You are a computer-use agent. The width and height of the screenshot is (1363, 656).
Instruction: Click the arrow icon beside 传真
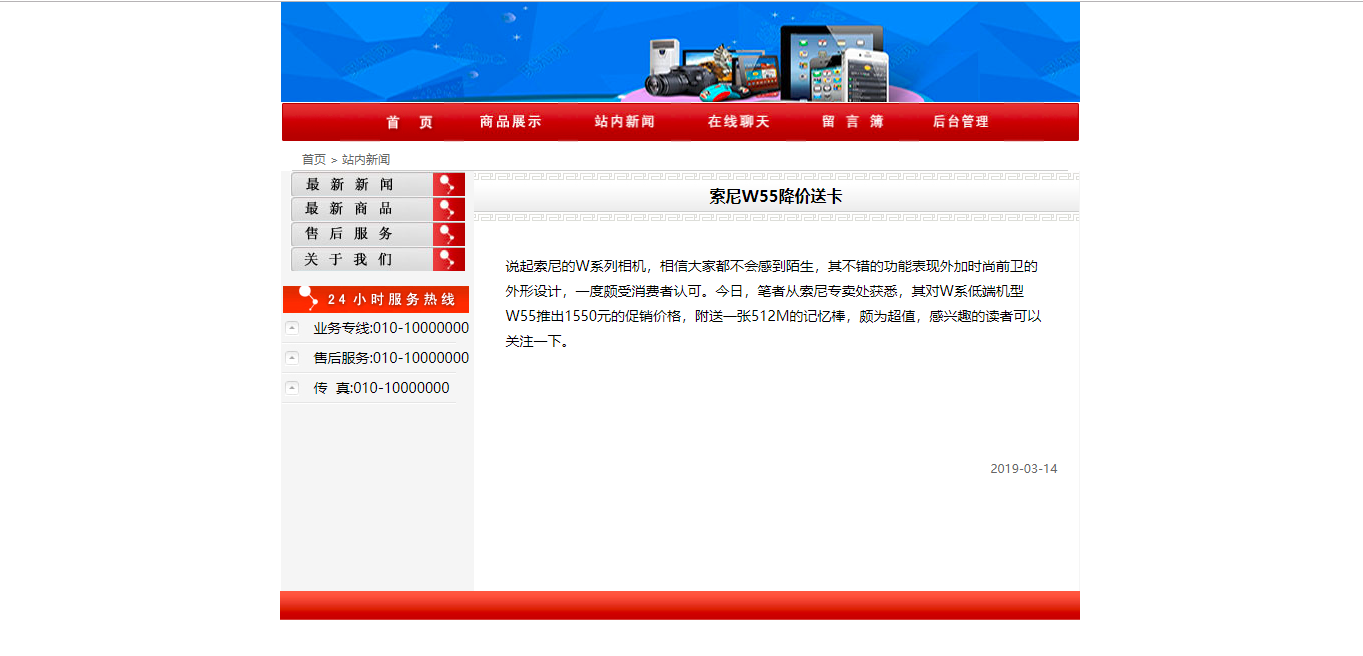click(x=292, y=388)
